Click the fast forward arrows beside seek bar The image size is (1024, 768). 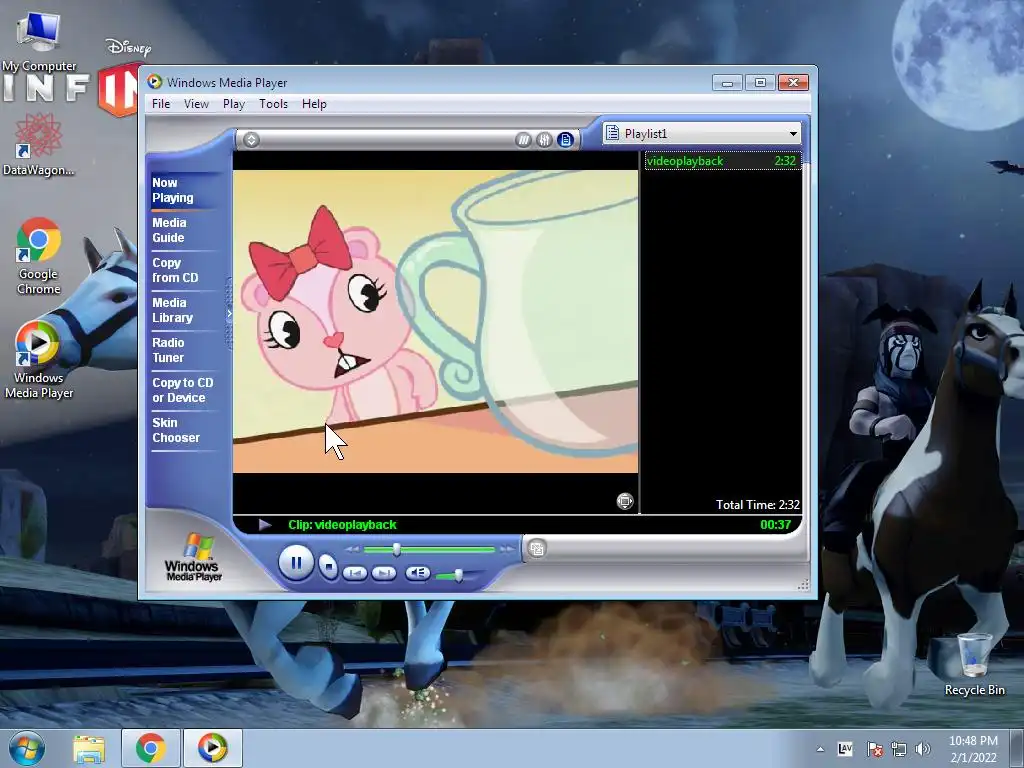(x=506, y=549)
